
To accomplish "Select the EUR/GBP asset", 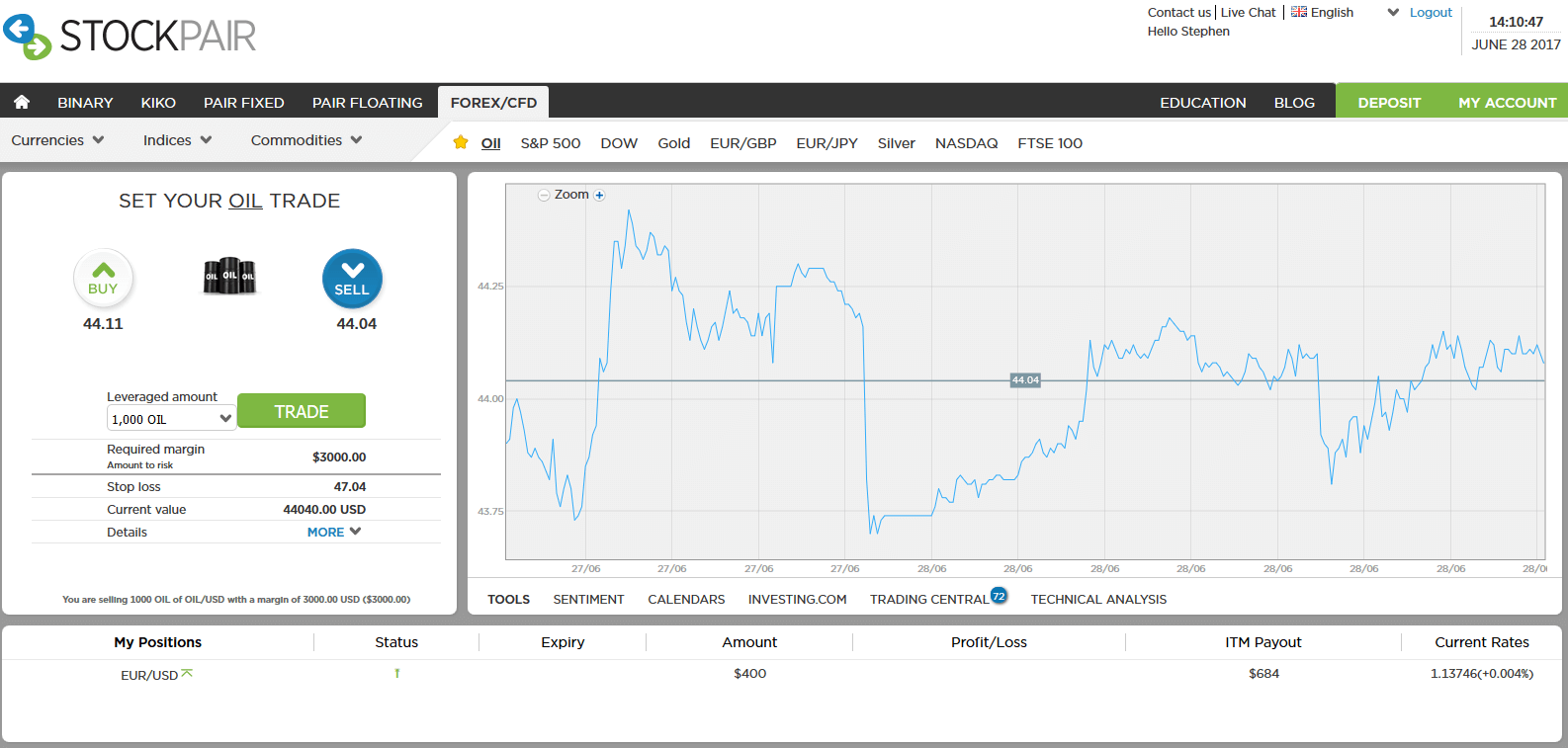I will [x=743, y=143].
